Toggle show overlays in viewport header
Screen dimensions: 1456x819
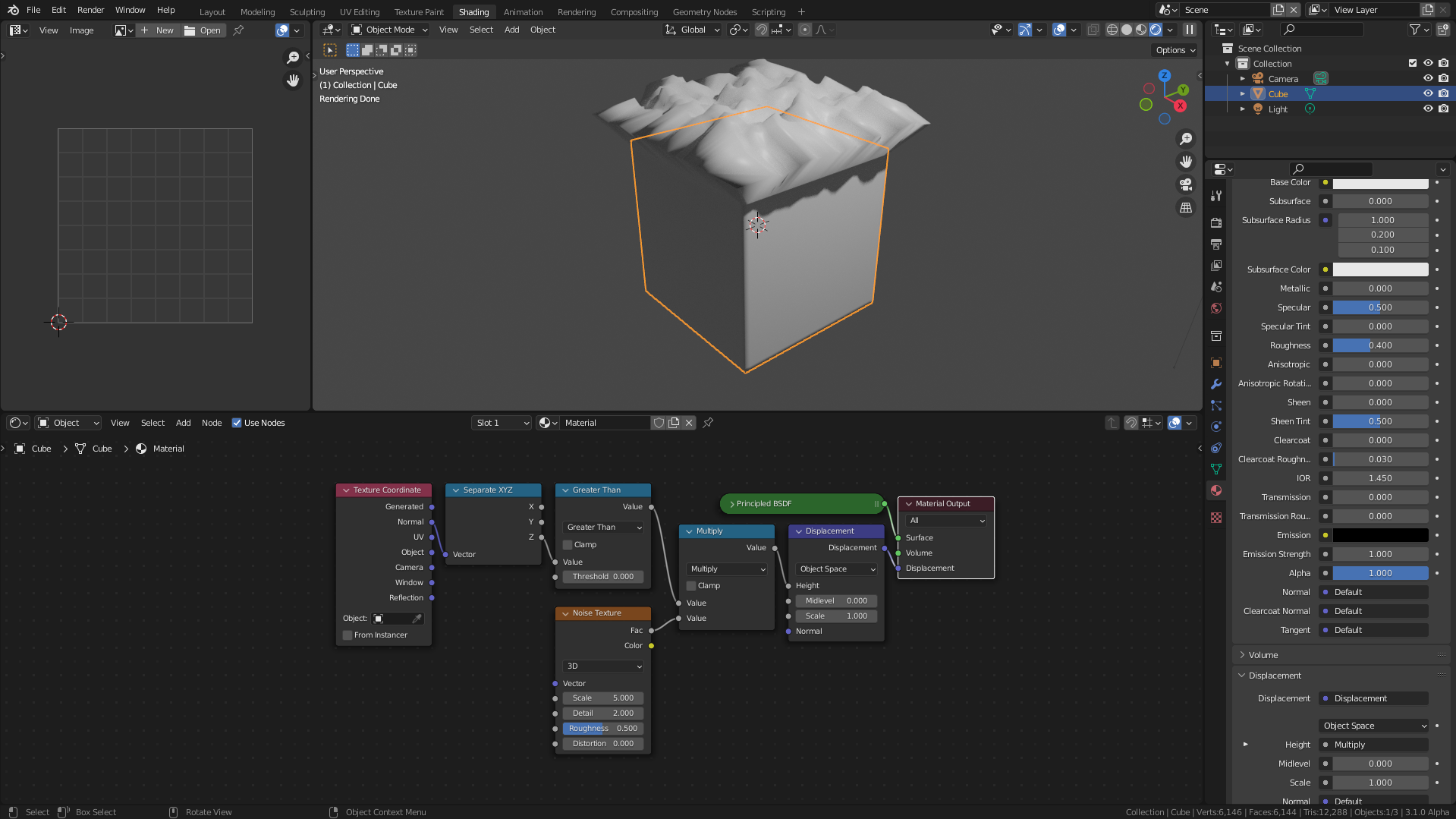coord(1059,30)
